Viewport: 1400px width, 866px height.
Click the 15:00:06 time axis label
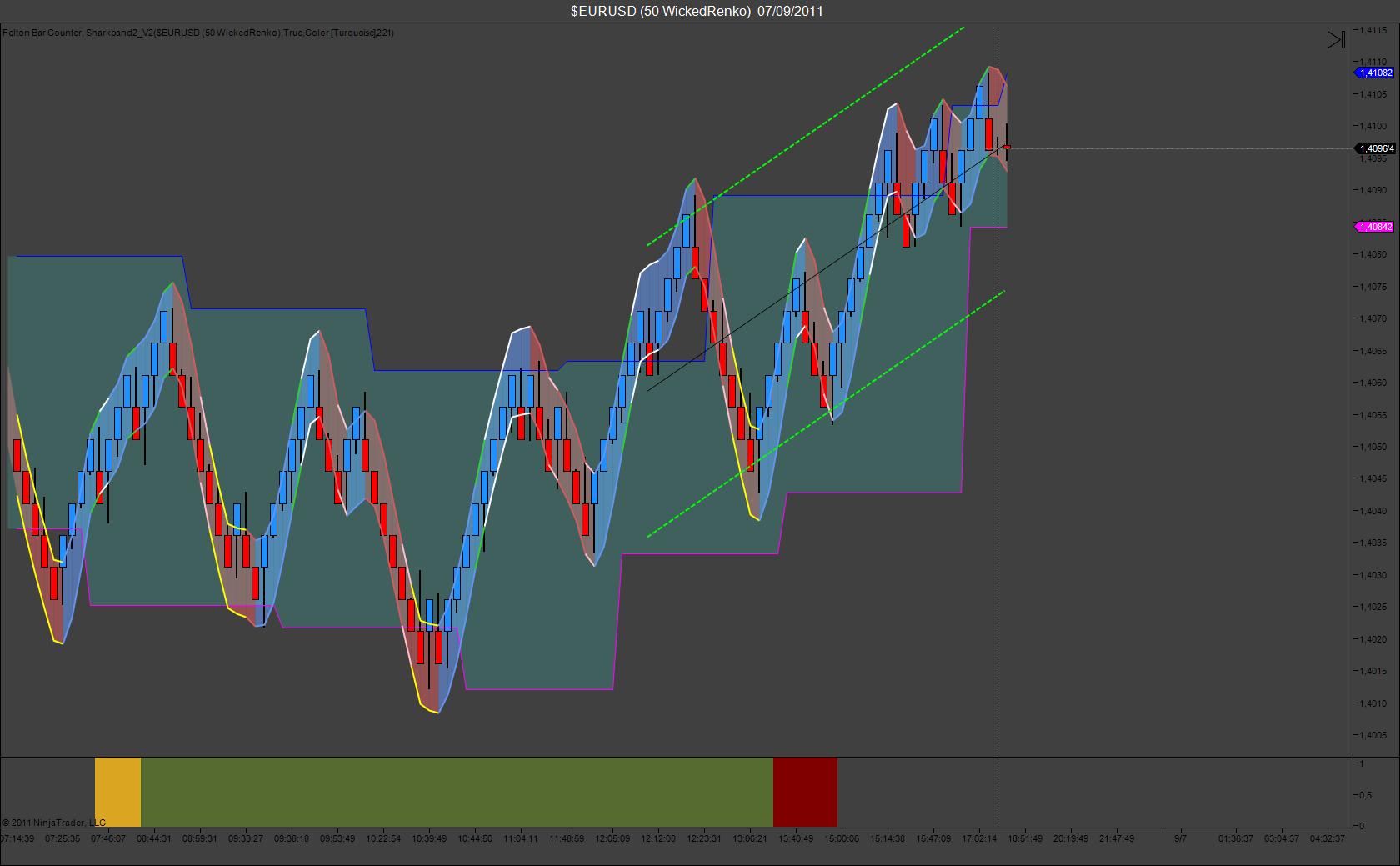tap(842, 838)
